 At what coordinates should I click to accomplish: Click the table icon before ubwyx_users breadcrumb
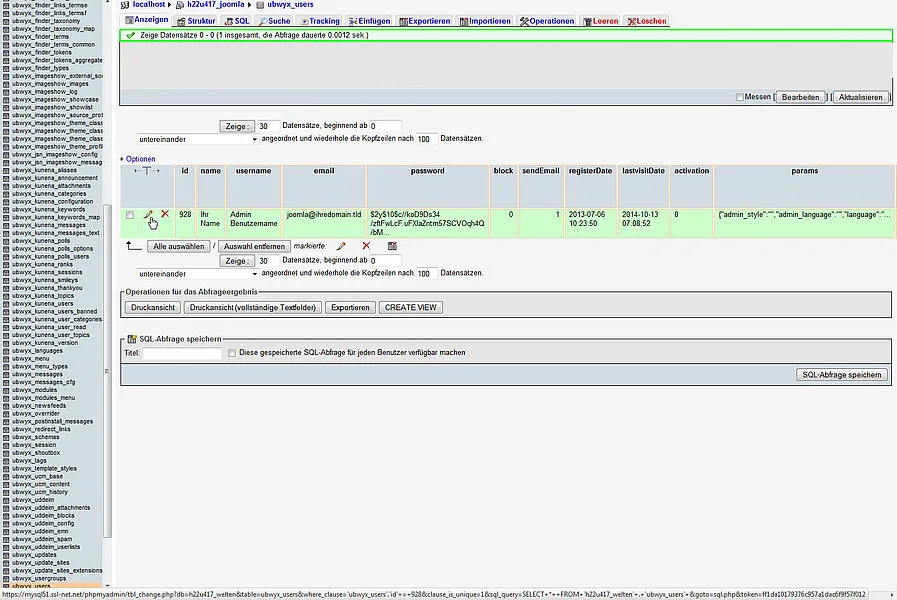(260, 5)
